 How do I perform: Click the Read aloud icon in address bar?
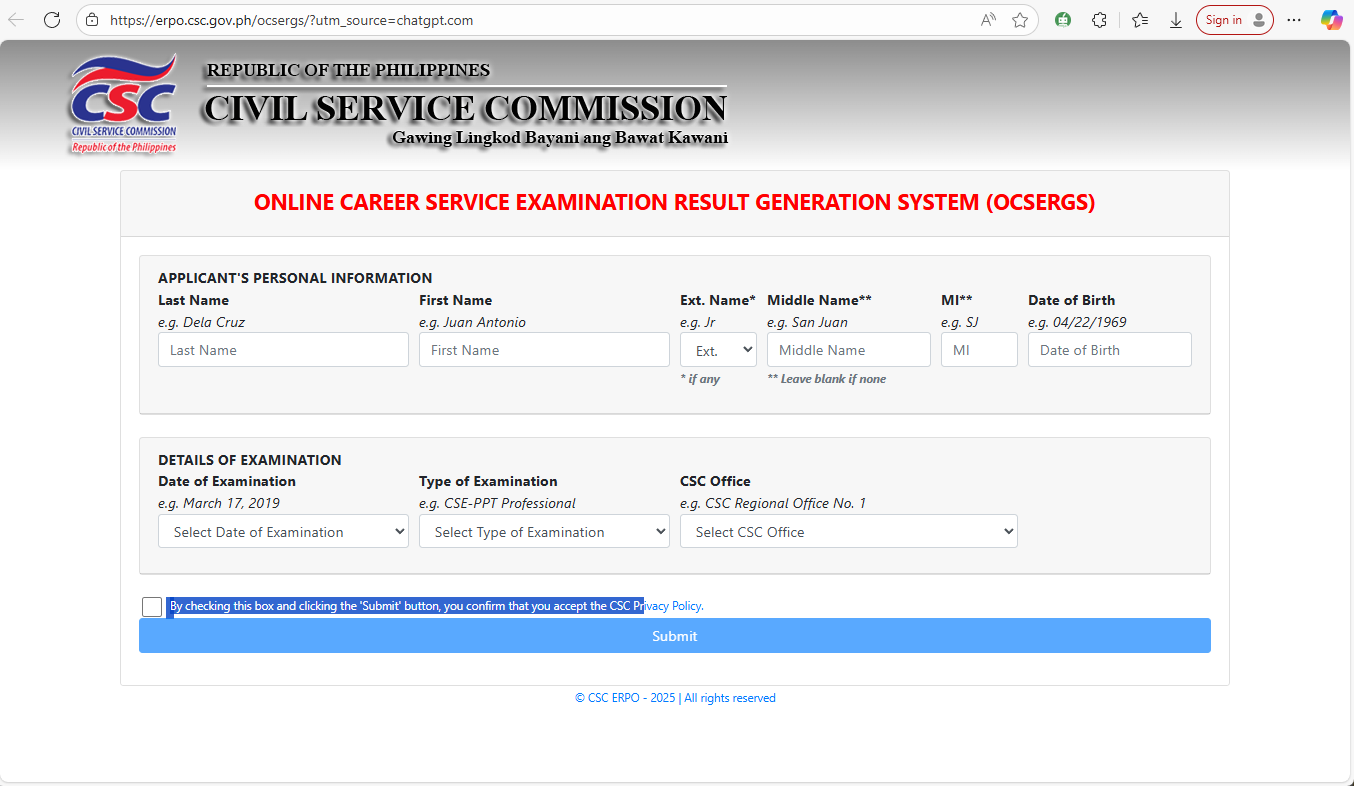(x=987, y=19)
